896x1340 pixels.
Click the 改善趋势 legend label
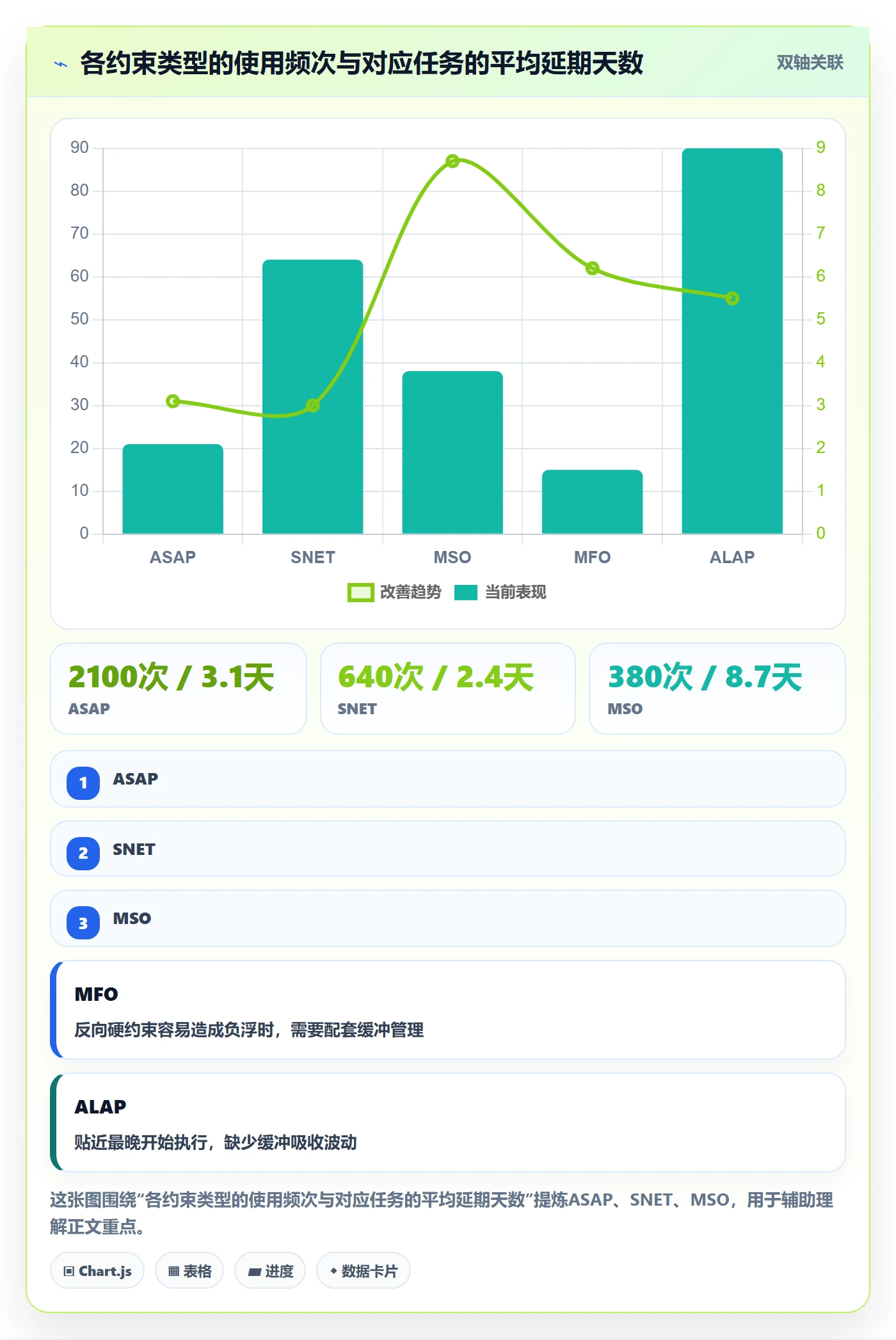pyautogui.click(x=410, y=593)
